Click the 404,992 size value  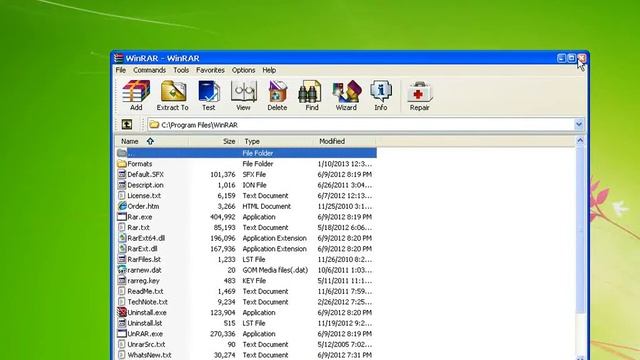tap(222, 217)
